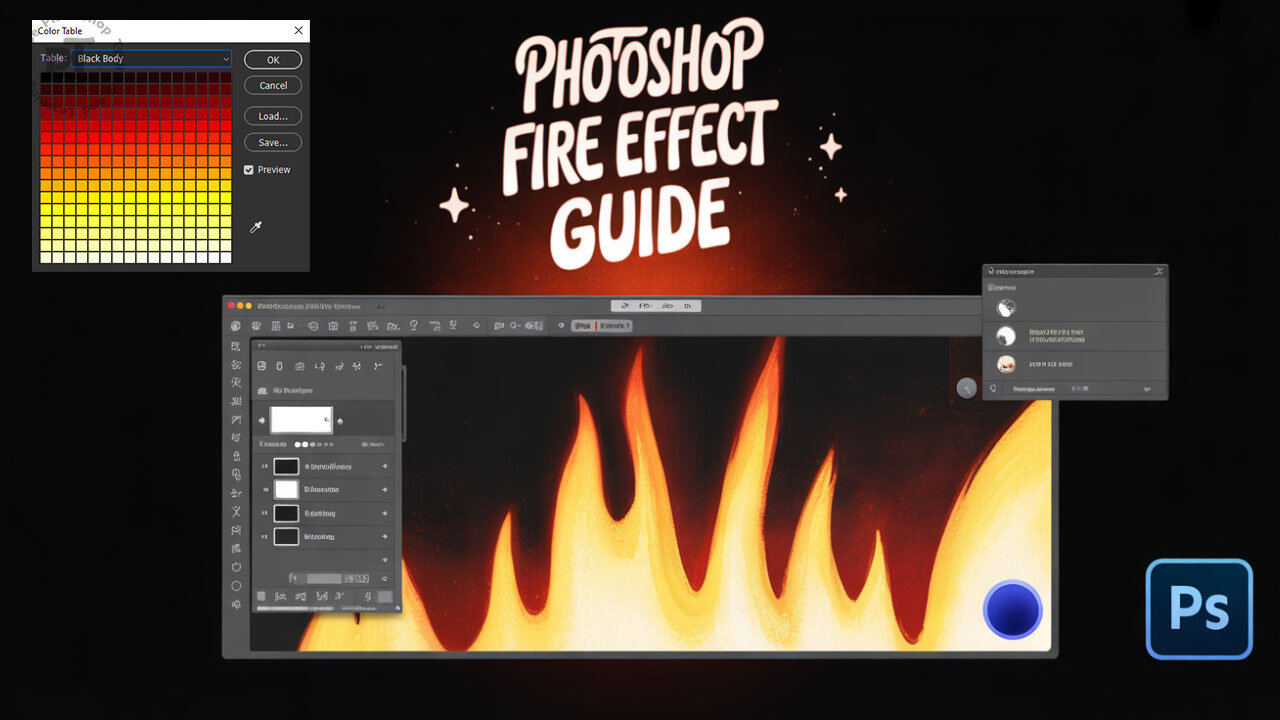The width and height of the screenshot is (1280, 720).
Task: Open the Table dropdown showing Black Body
Action: 151,59
